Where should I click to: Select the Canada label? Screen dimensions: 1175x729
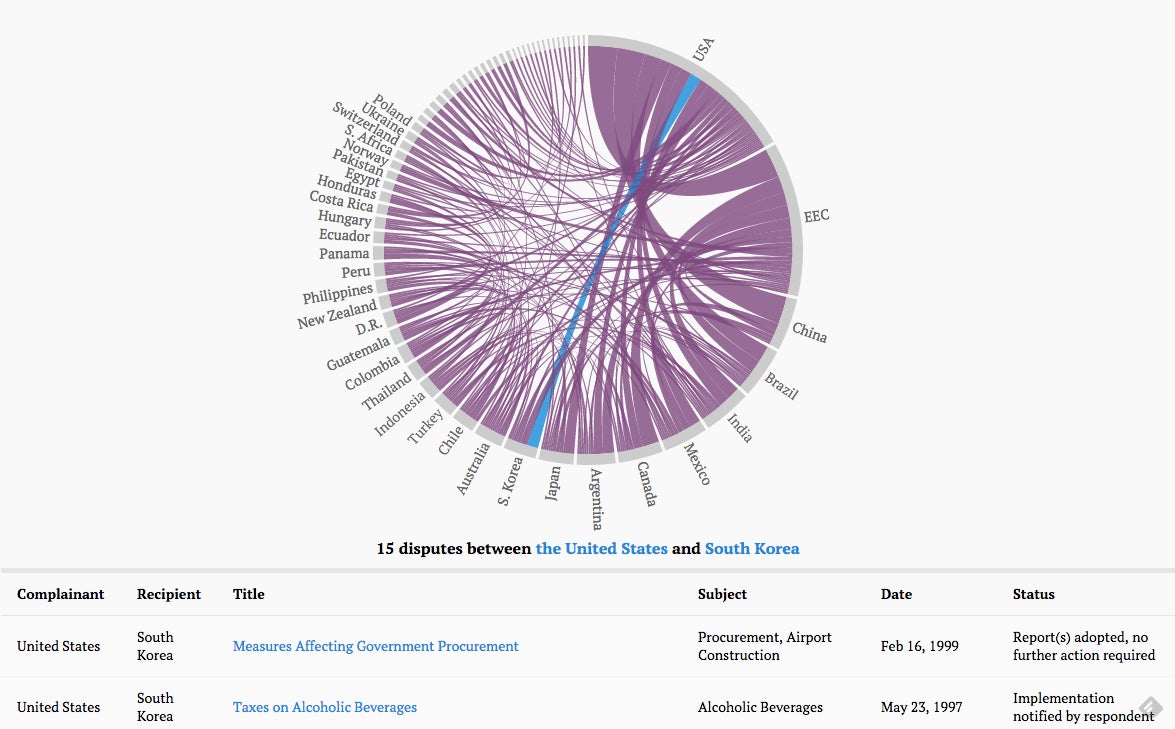pyautogui.click(x=647, y=484)
